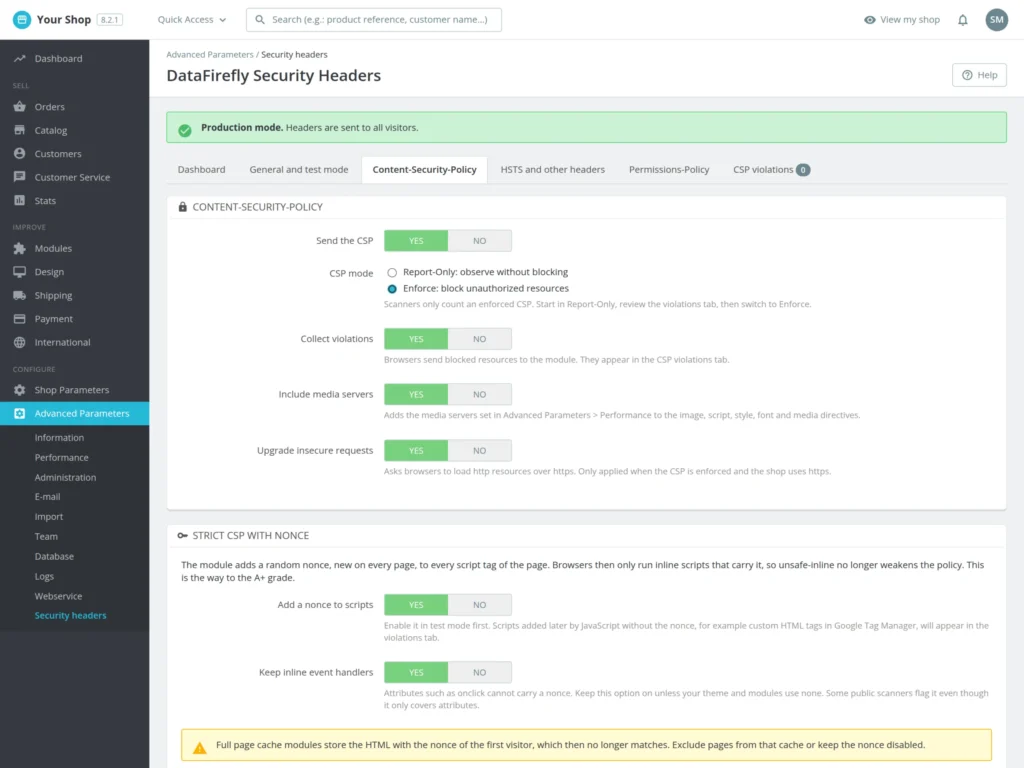Click the International globe icon
Image resolution: width=1024 pixels, height=768 pixels.
pyautogui.click(x=20, y=342)
